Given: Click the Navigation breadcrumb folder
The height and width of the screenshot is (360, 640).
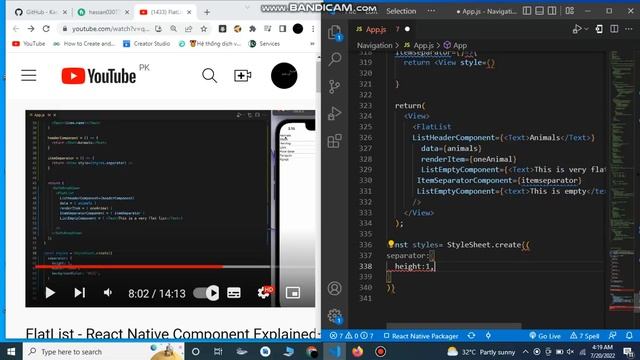Looking at the screenshot, I should 374,45.
